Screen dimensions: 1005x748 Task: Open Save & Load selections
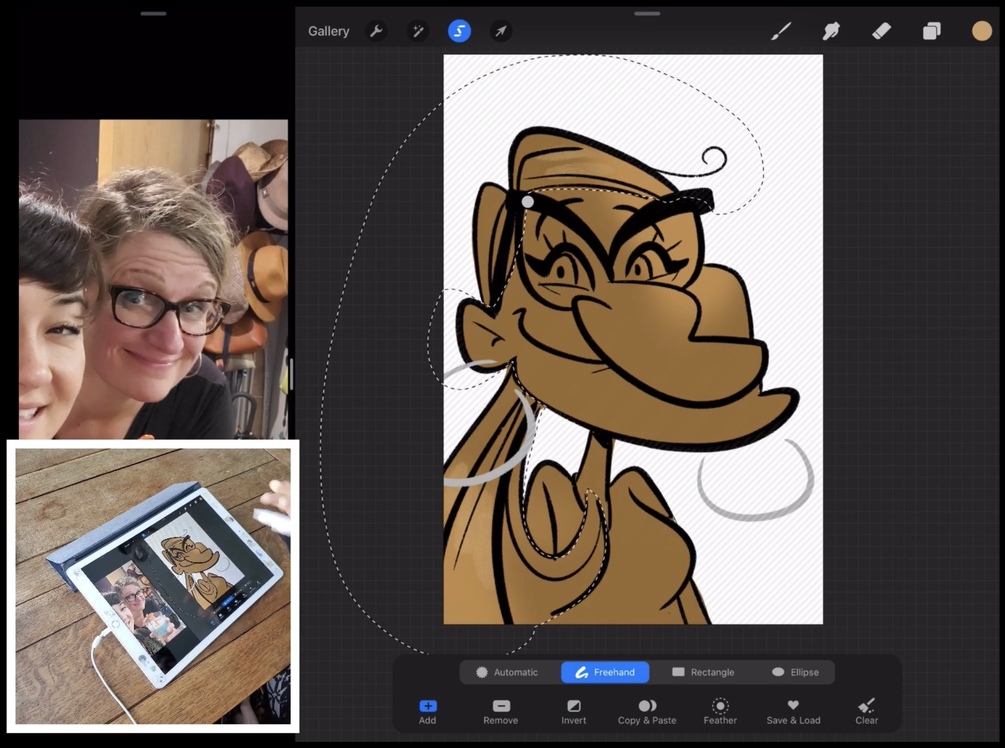793,712
